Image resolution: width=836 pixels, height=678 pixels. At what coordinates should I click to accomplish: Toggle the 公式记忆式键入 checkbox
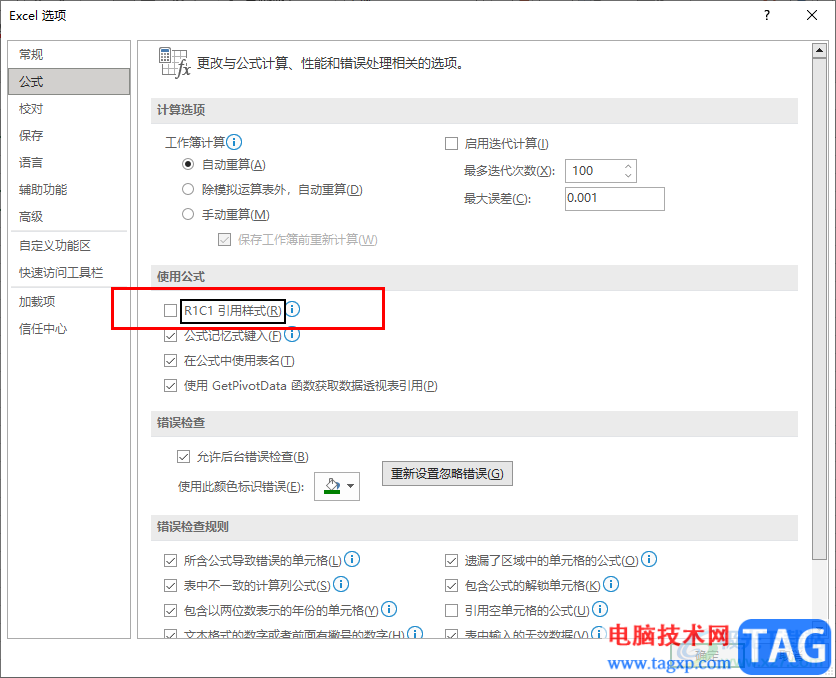pyautogui.click(x=171, y=336)
